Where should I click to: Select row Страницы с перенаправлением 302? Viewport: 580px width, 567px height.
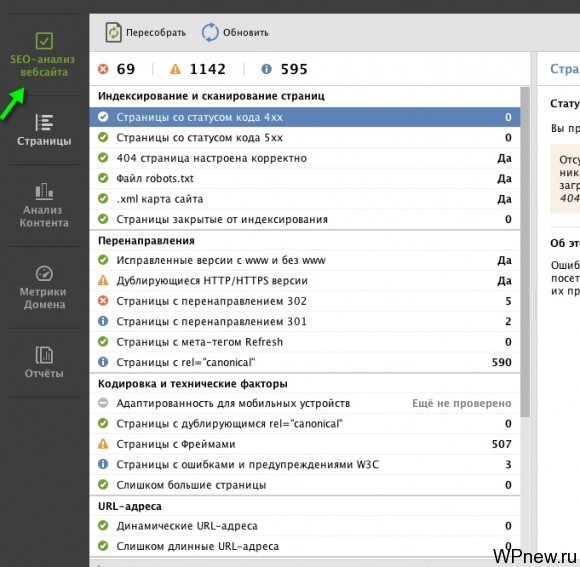pyautogui.click(x=305, y=301)
